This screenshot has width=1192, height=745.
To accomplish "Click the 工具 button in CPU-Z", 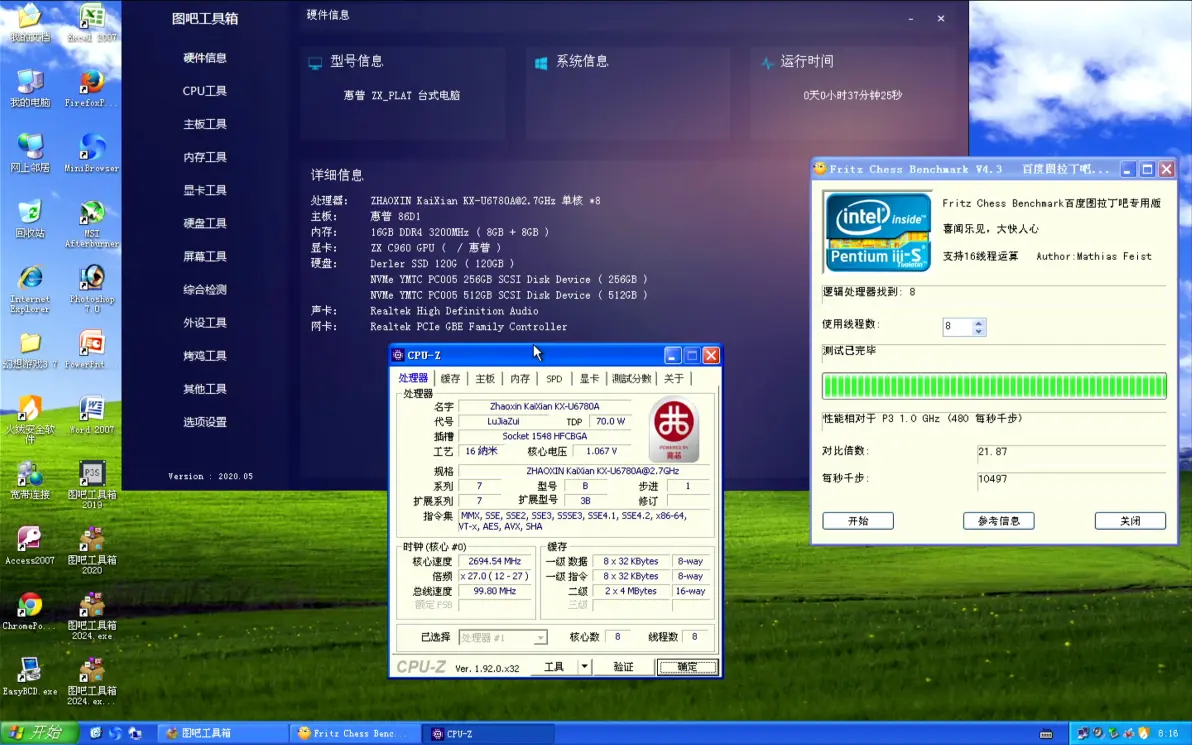I will click(554, 667).
